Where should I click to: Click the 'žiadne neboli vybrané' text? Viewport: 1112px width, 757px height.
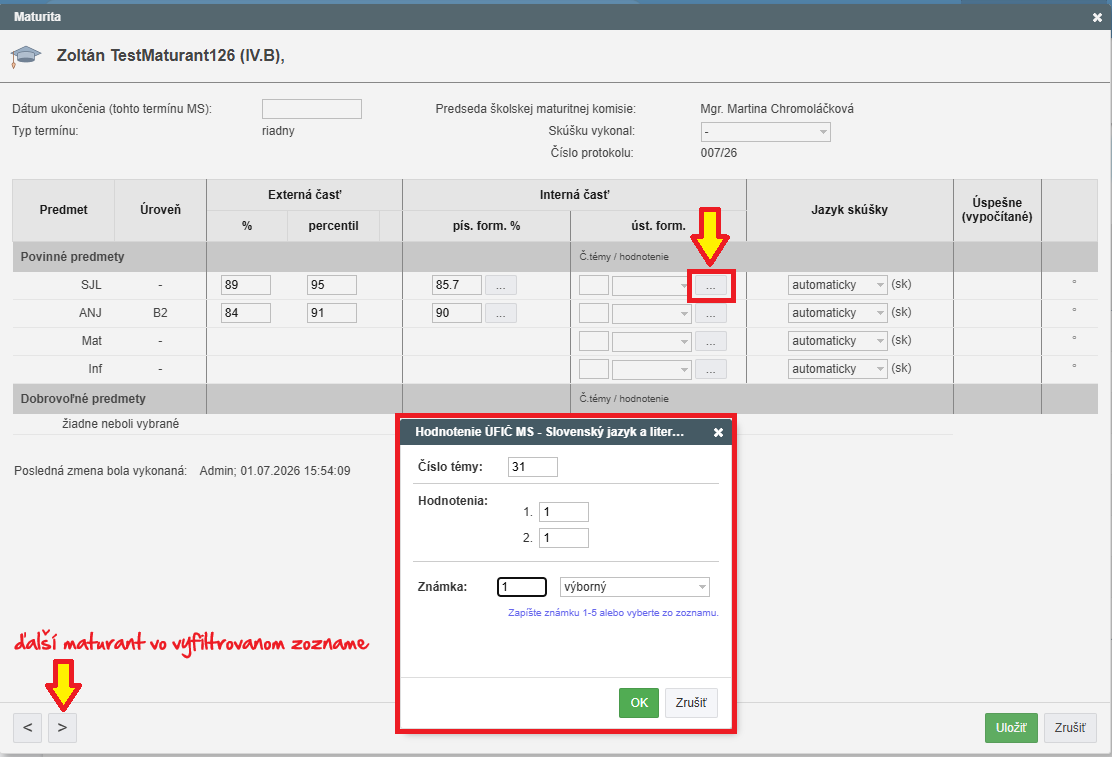pyautogui.click(x=121, y=424)
